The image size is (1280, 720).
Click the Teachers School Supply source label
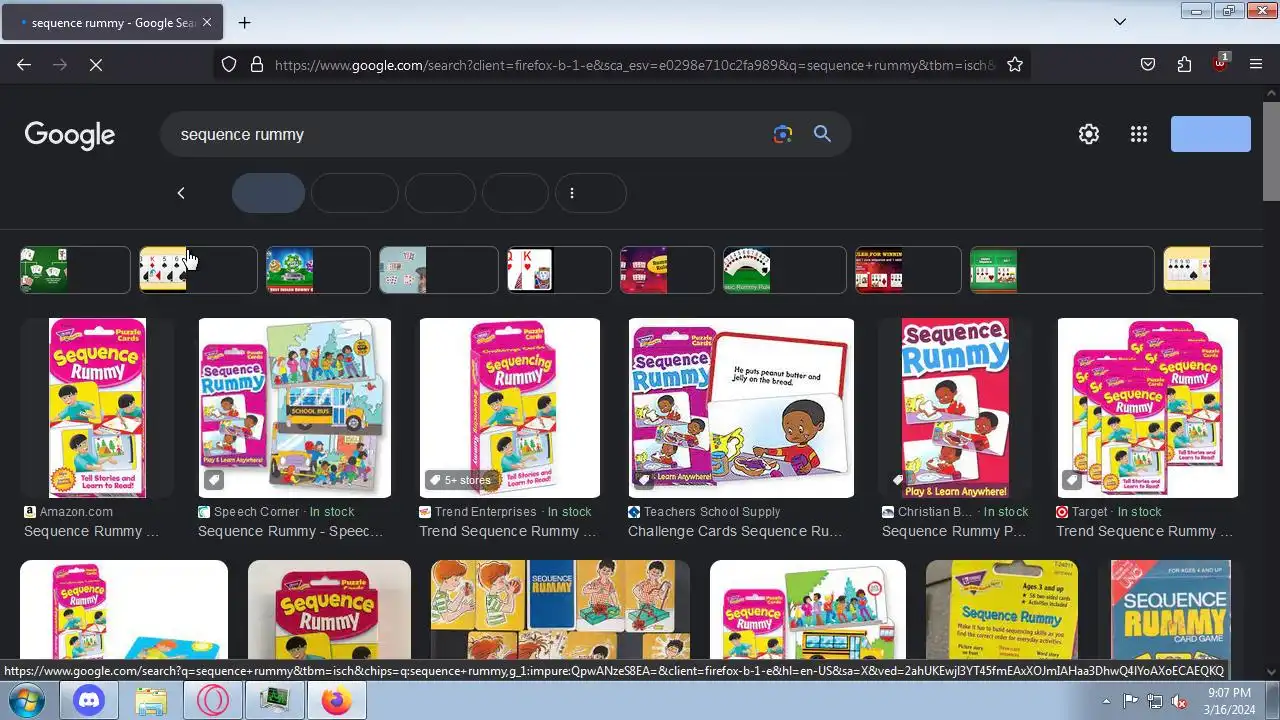(x=712, y=512)
